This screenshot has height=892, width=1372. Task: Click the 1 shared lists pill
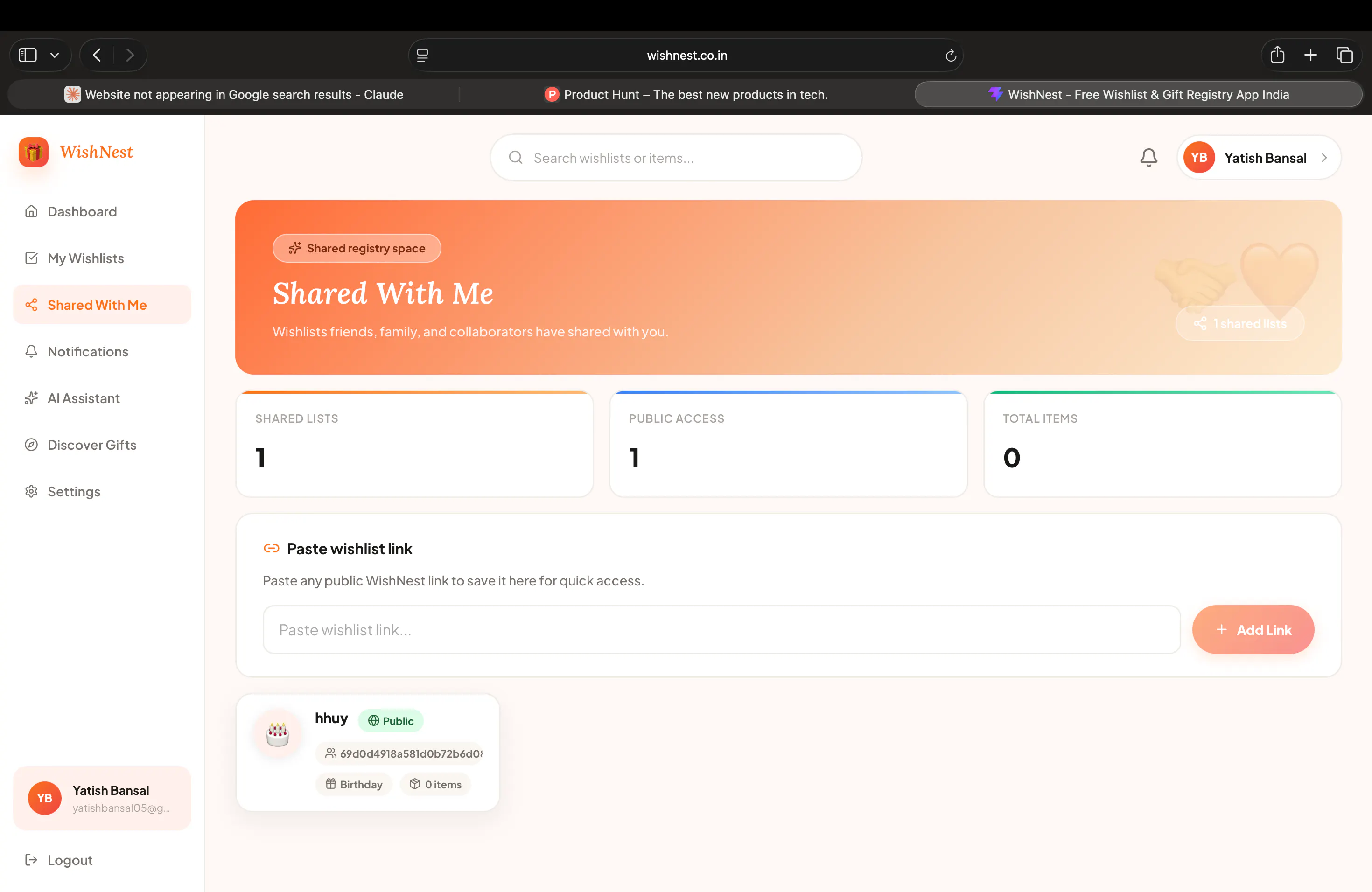pyautogui.click(x=1240, y=324)
